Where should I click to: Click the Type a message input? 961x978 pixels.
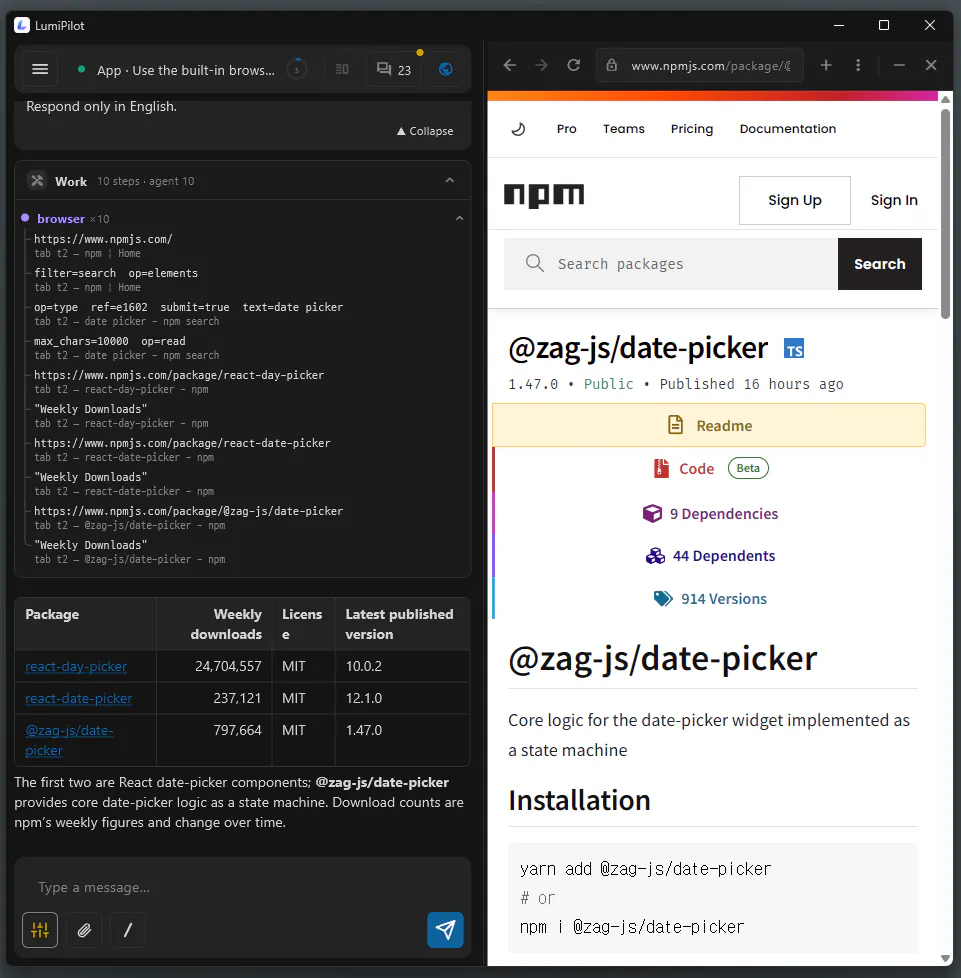coord(242,888)
